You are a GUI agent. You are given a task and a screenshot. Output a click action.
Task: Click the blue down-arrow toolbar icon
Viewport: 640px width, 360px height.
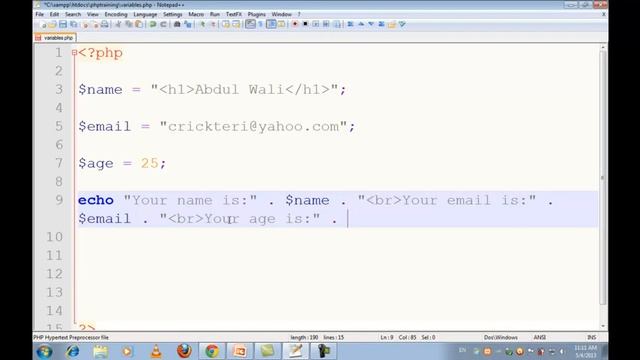[371, 24]
